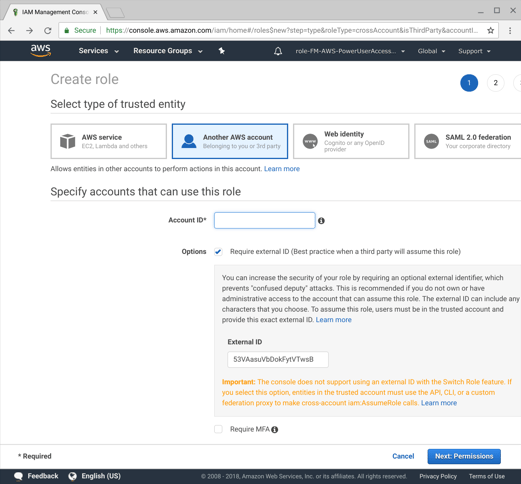Viewport: 521px width, 484px height.
Task: Open the pin shortcuts icon in navbar
Action: coord(222,51)
